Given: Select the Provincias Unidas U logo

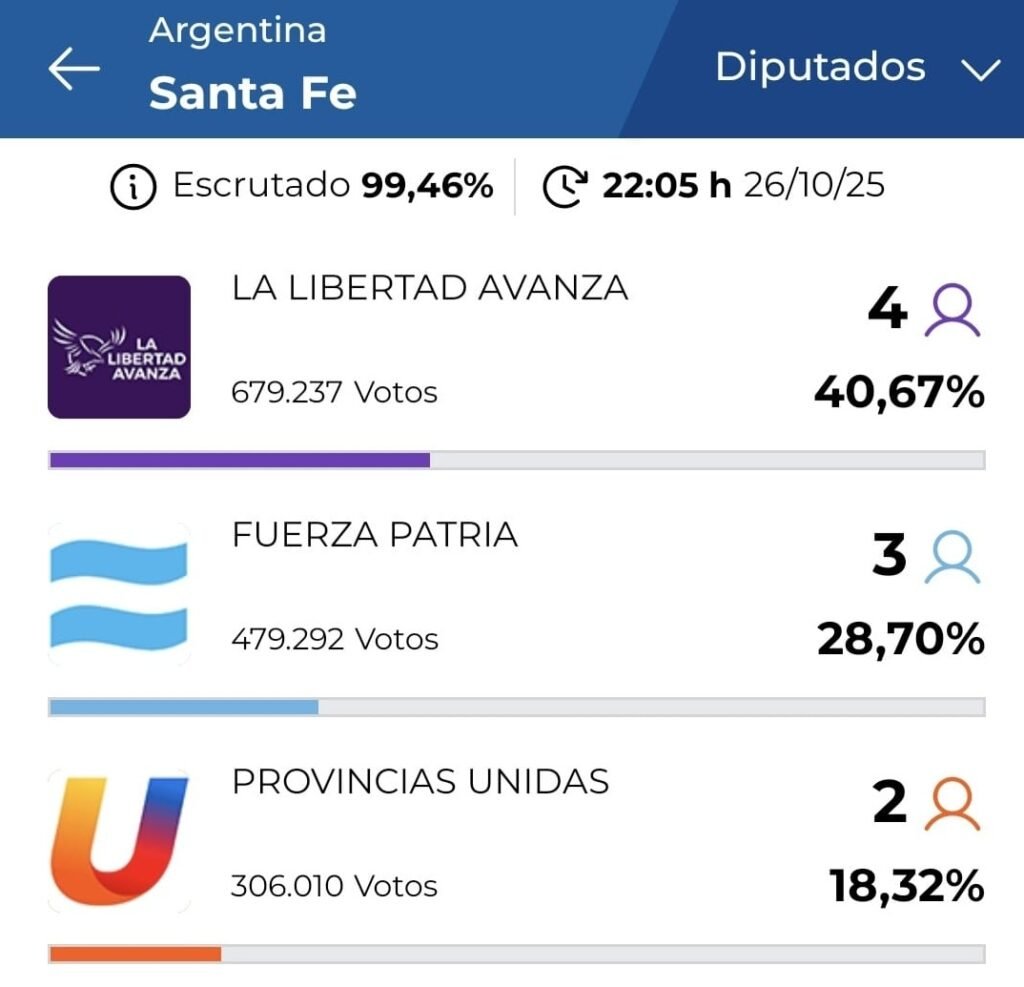Looking at the screenshot, I should (119, 841).
